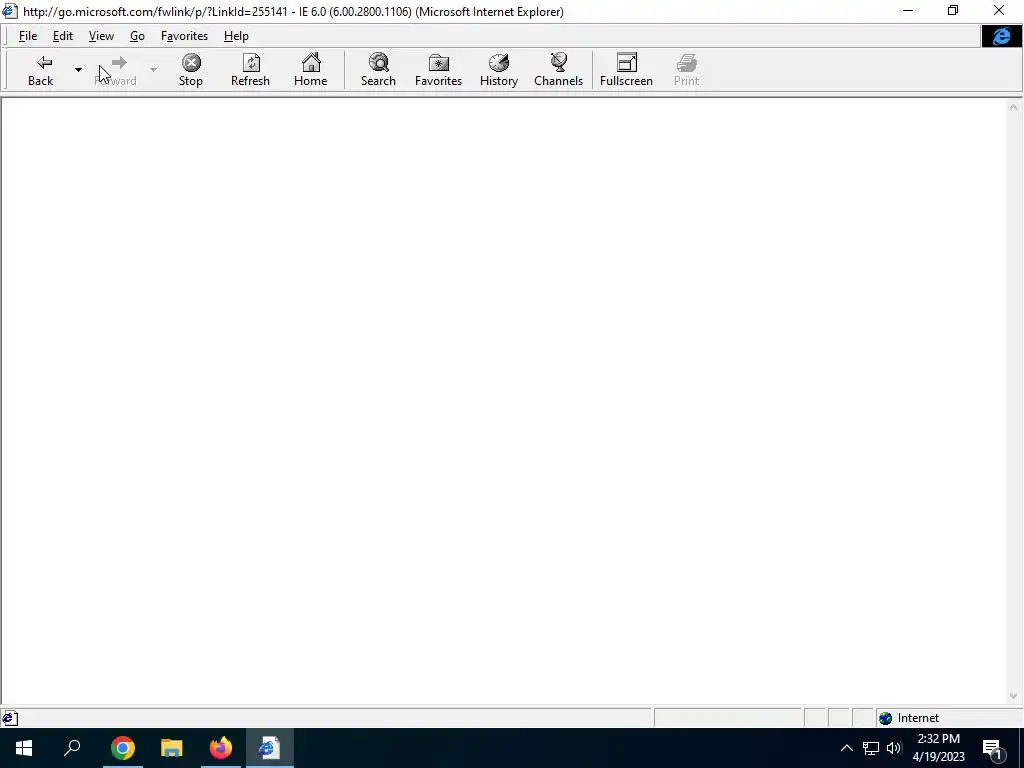The height and width of the screenshot is (768, 1024).
Task: Open the Windows Start menu
Action: pos(24,748)
